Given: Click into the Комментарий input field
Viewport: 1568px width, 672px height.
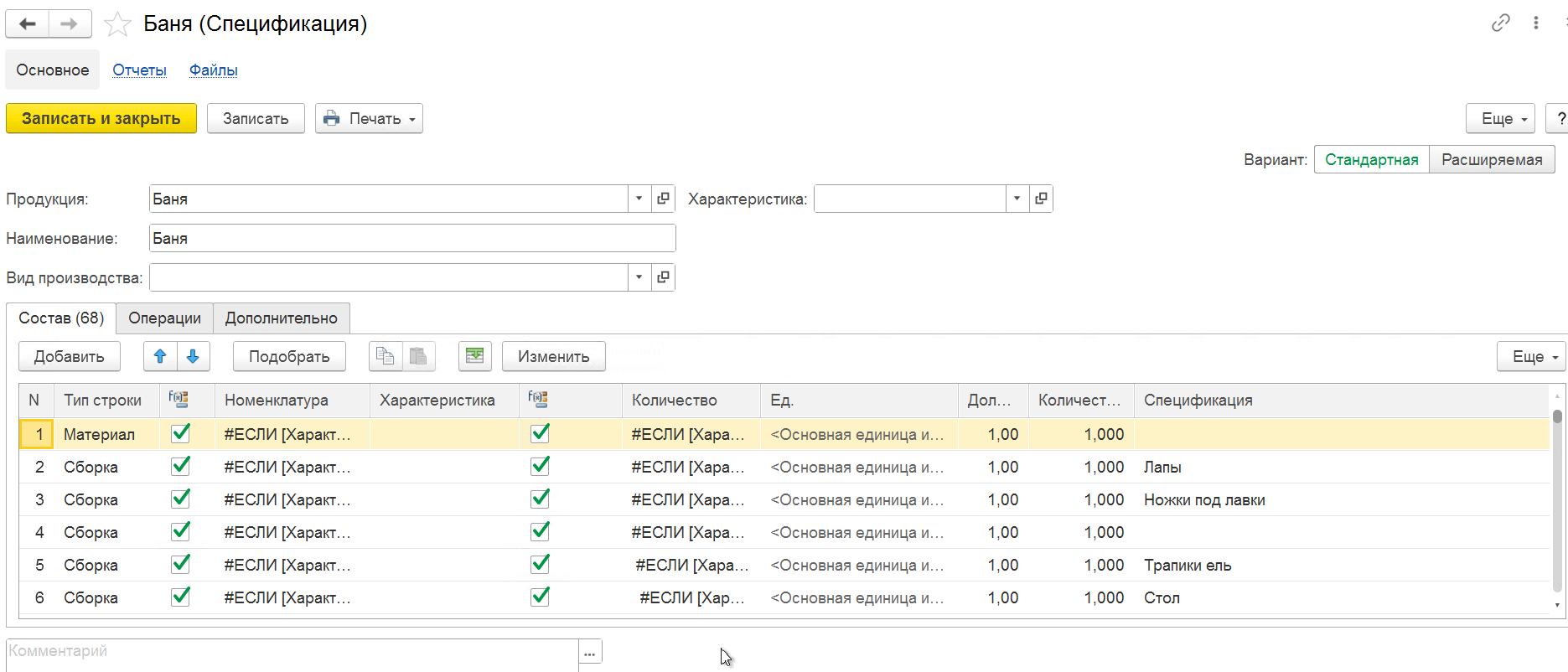Looking at the screenshot, I should (x=292, y=651).
